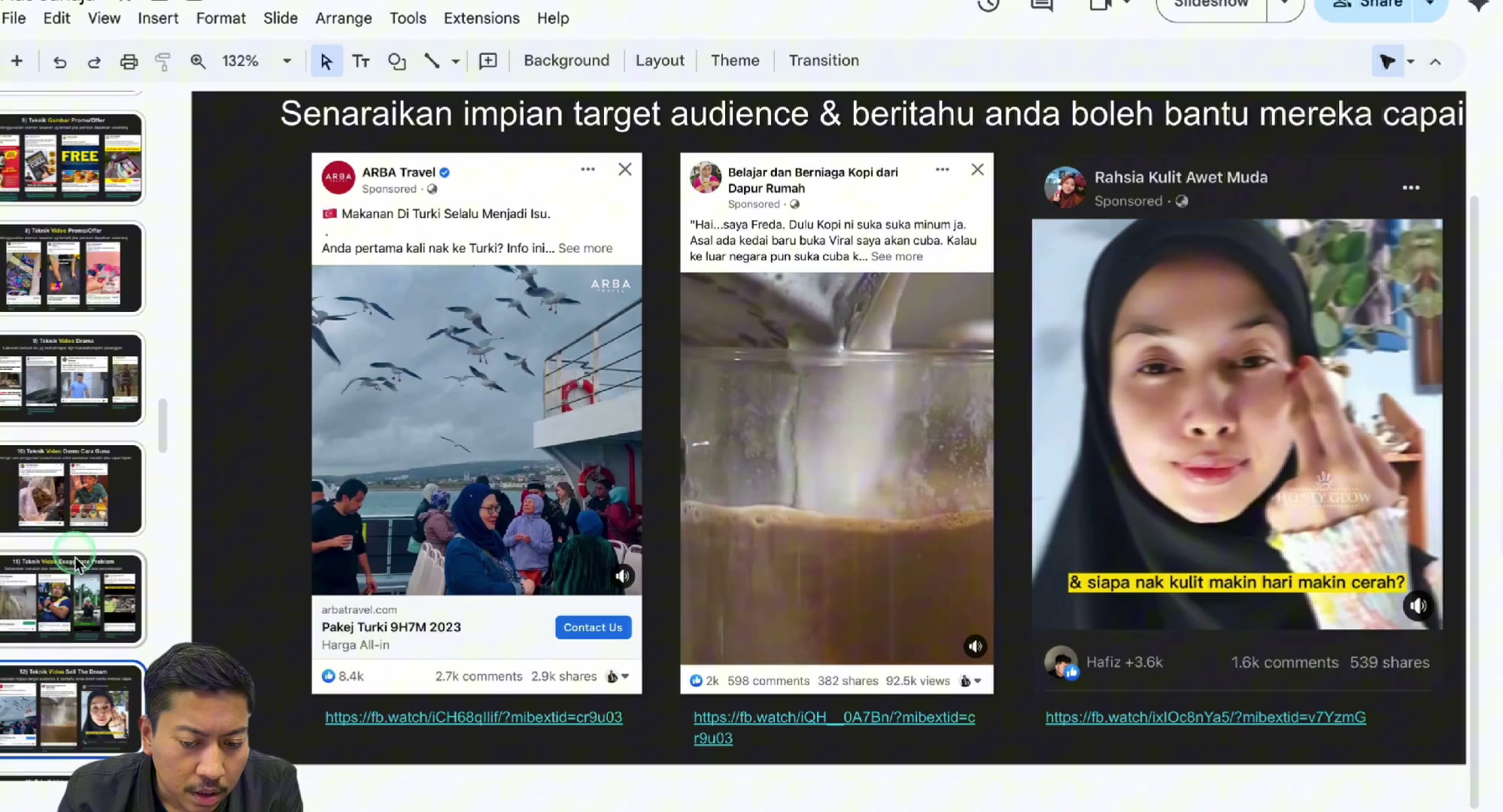Image resolution: width=1503 pixels, height=812 pixels.
Task: Print the presentation
Action: point(129,62)
